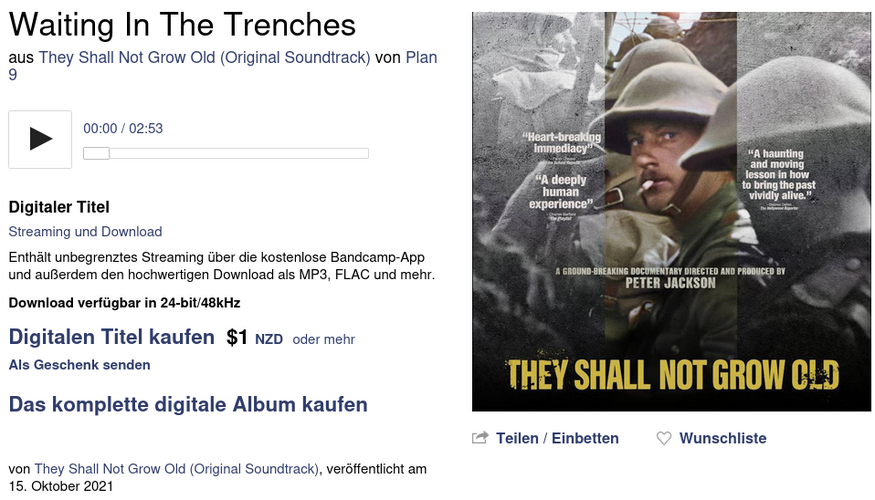Screen dimensions: 875x500
Task: Click the wishlist heart icon
Action: click(x=664, y=439)
